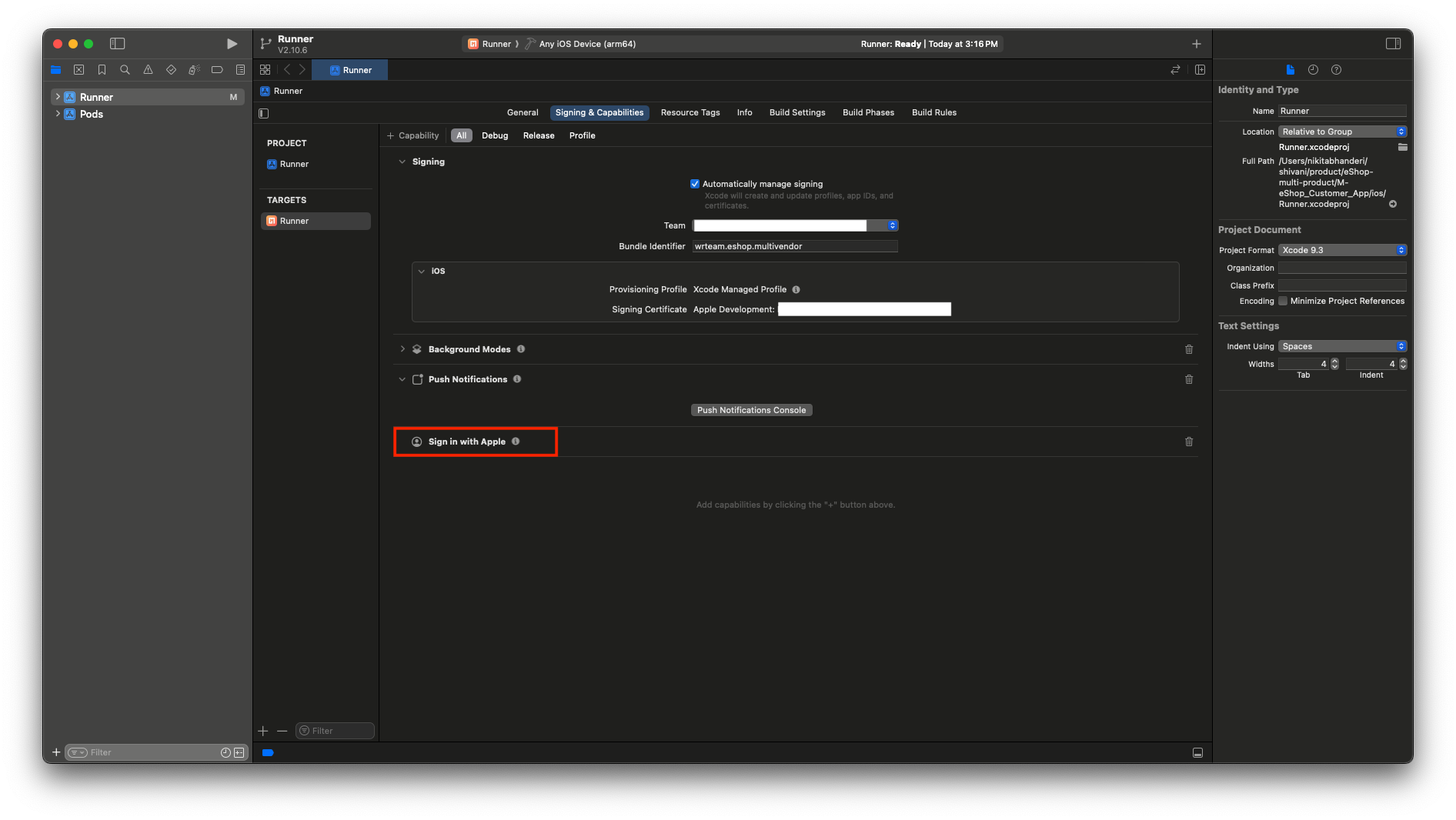Viewport: 1456px width, 820px height.
Task: Click the Run play button
Action: pyautogui.click(x=232, y=44)
